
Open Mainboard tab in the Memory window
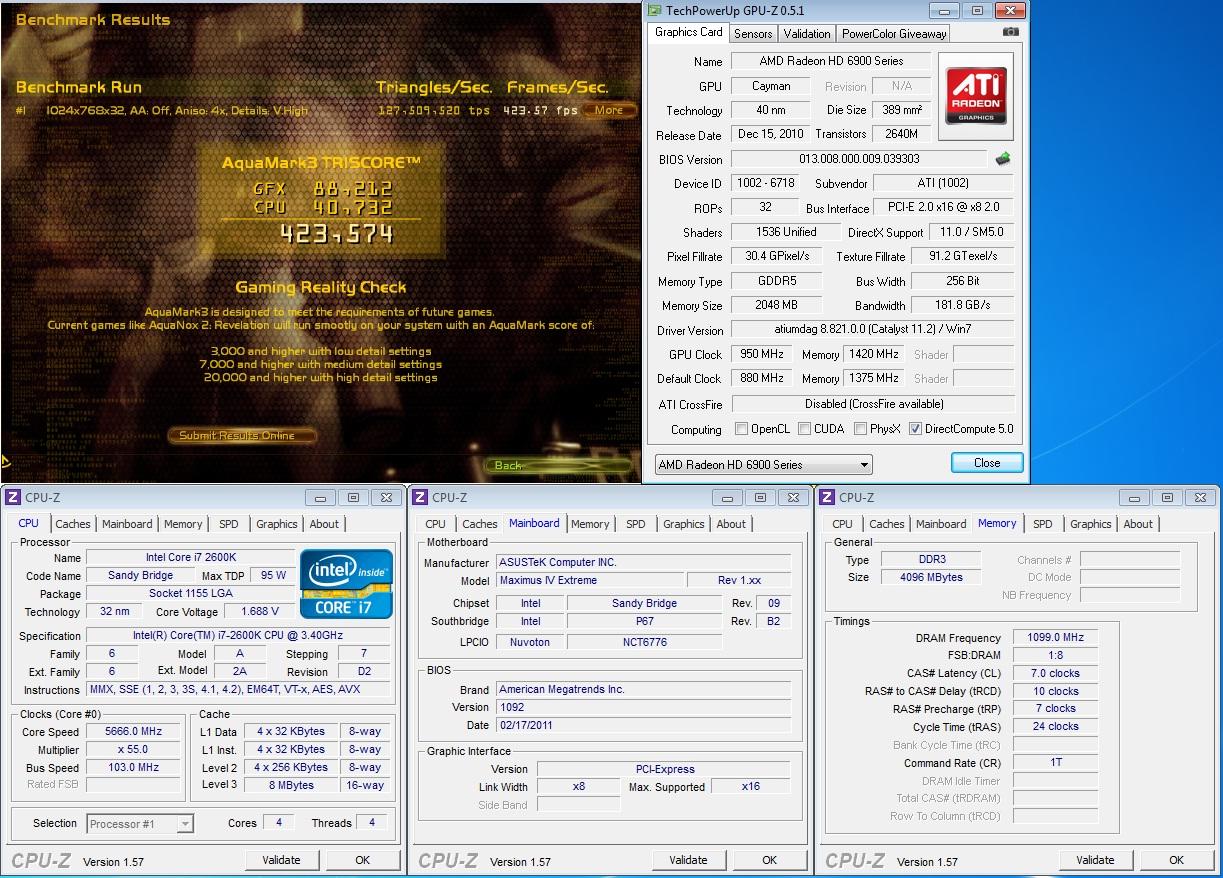click(941, 524)
